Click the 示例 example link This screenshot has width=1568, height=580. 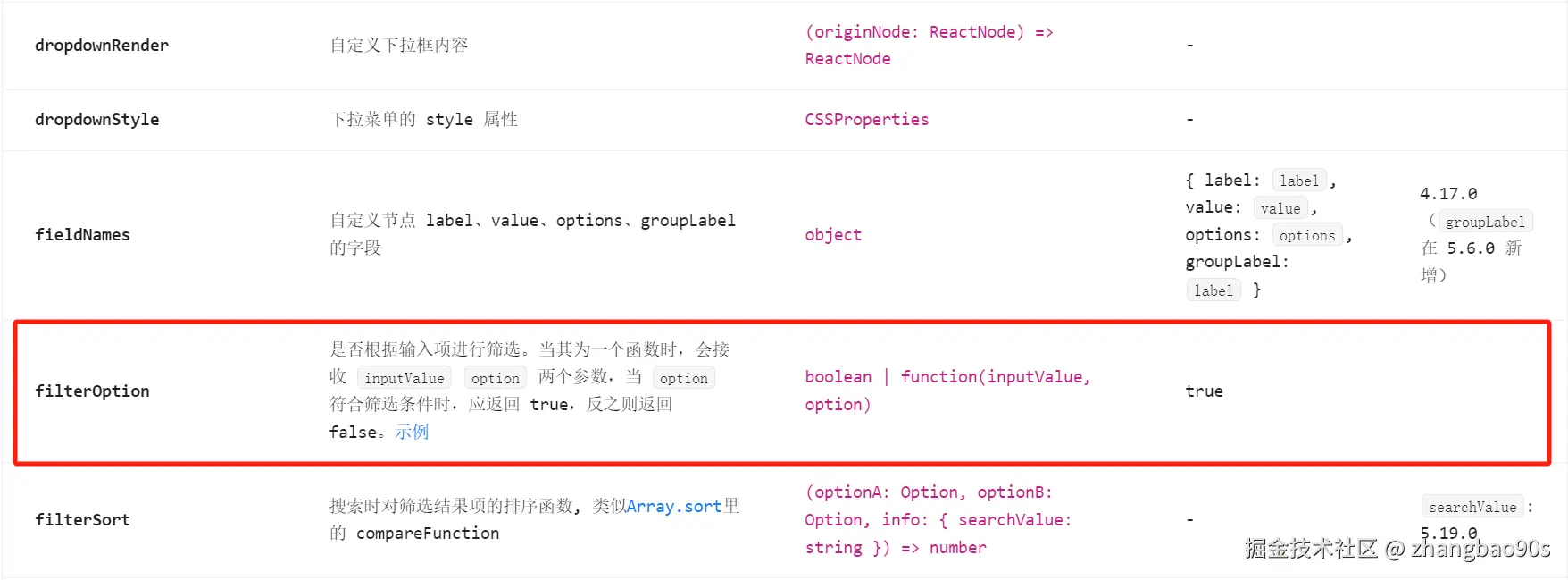(412, 432)
